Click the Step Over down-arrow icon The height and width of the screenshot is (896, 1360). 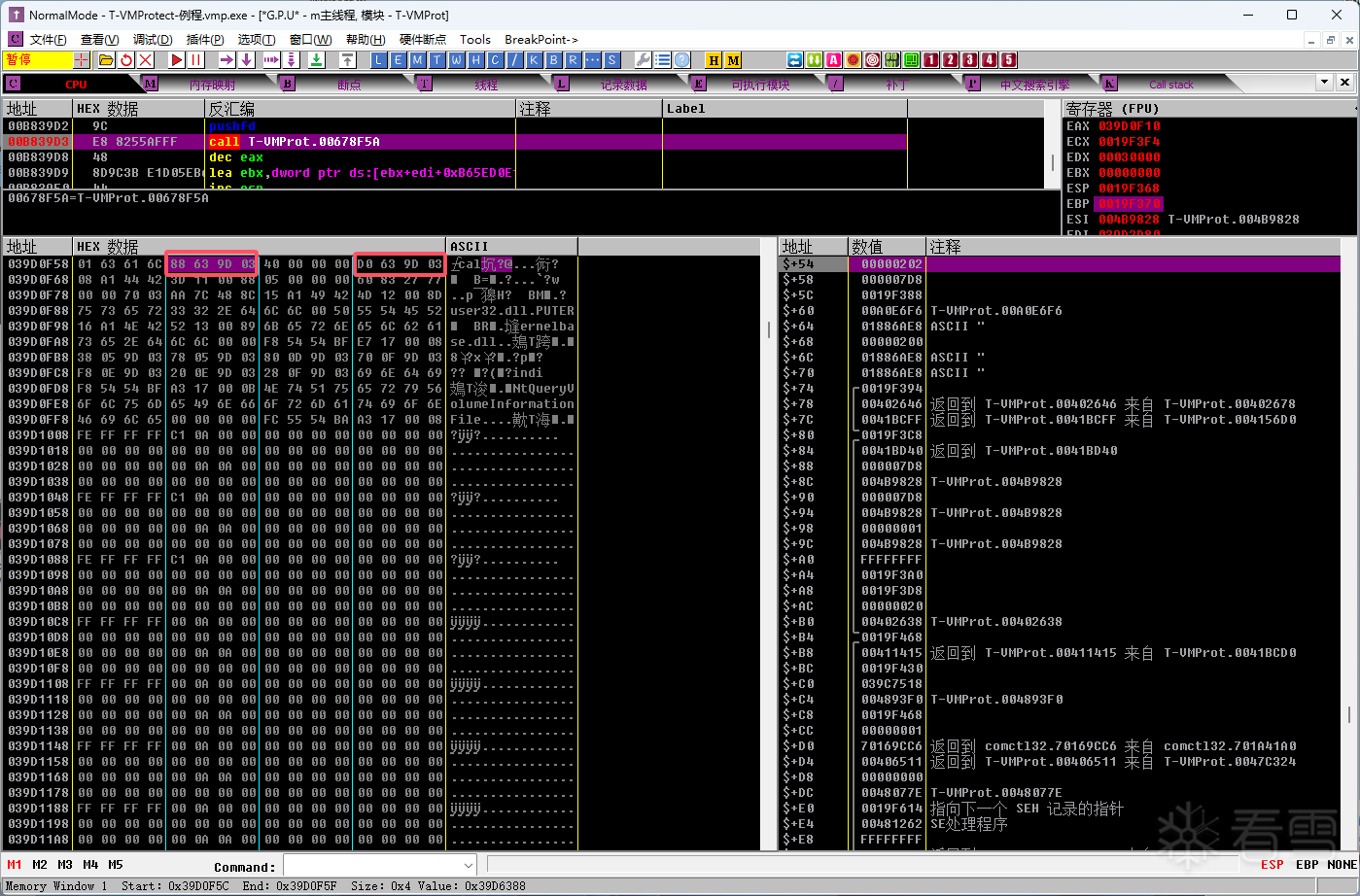(247, 60)
